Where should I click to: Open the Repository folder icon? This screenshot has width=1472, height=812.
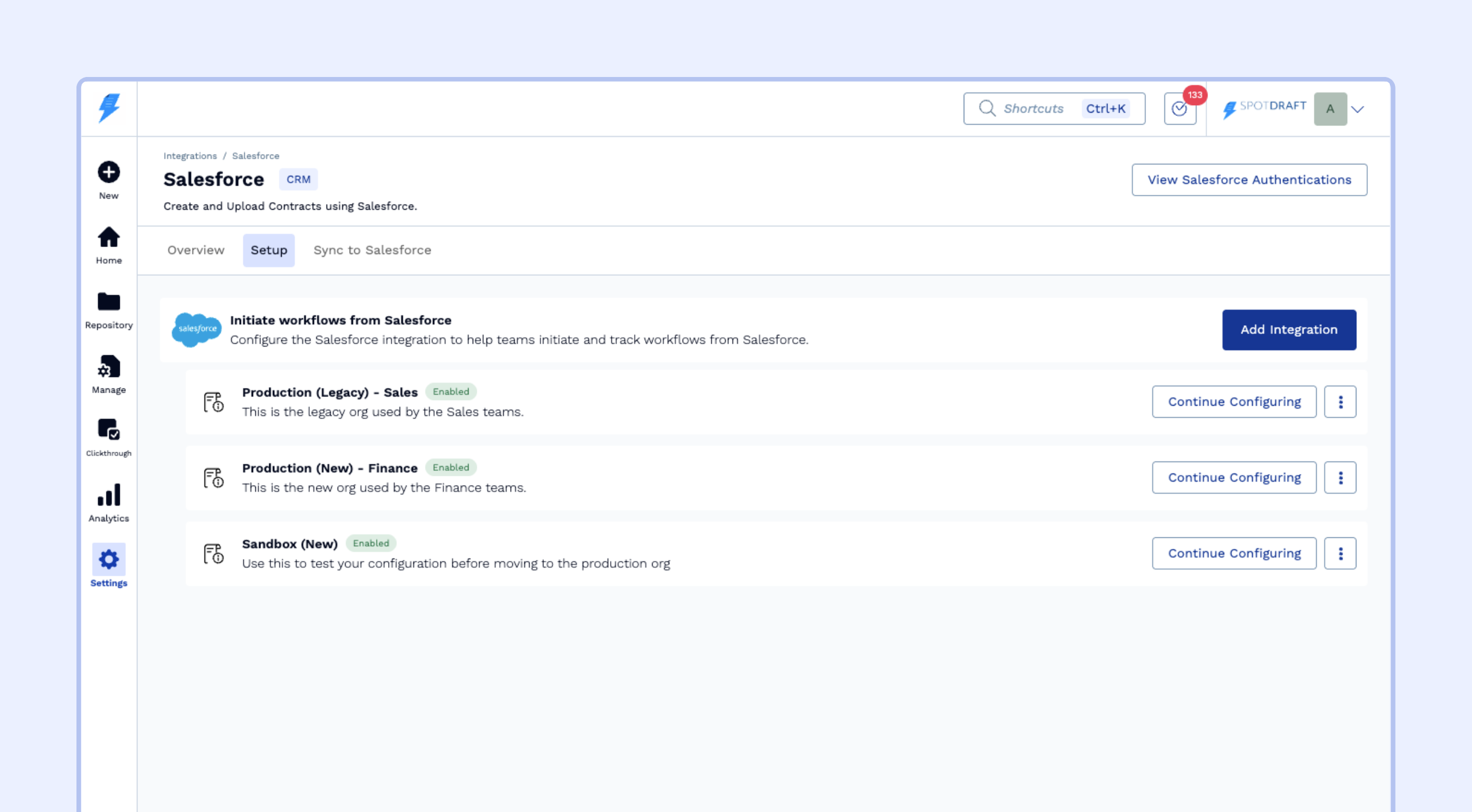click(109, 302)
